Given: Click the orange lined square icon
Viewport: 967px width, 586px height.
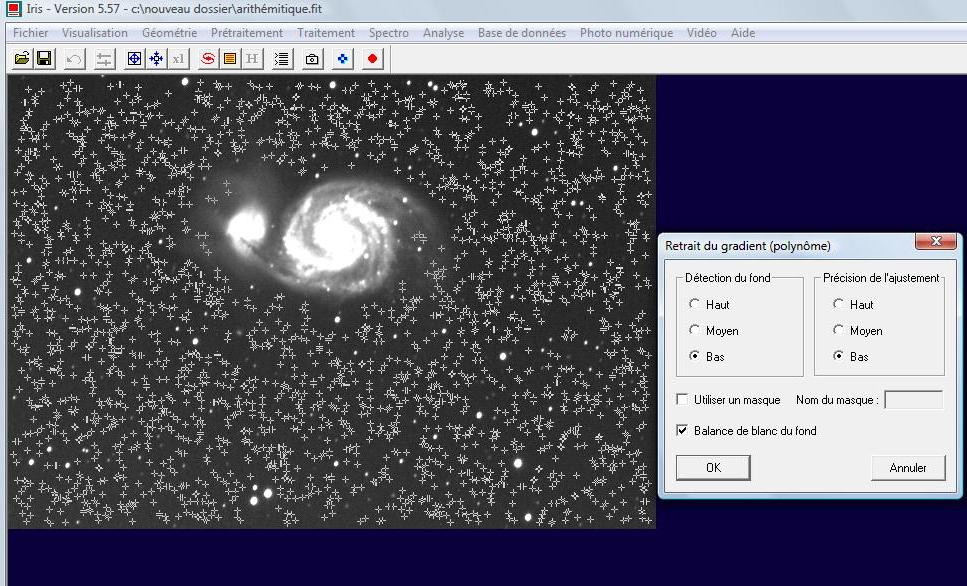Looking at the screenshot, I should (x=230, y=59).
